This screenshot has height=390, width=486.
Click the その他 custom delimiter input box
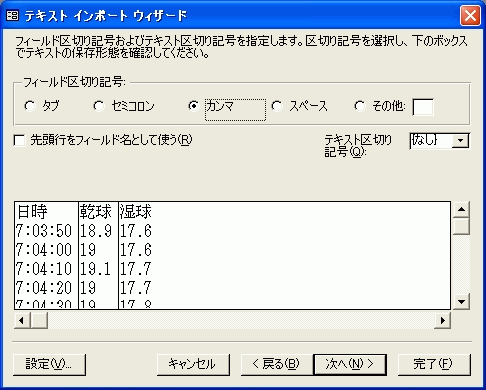[x=423, y=107]
